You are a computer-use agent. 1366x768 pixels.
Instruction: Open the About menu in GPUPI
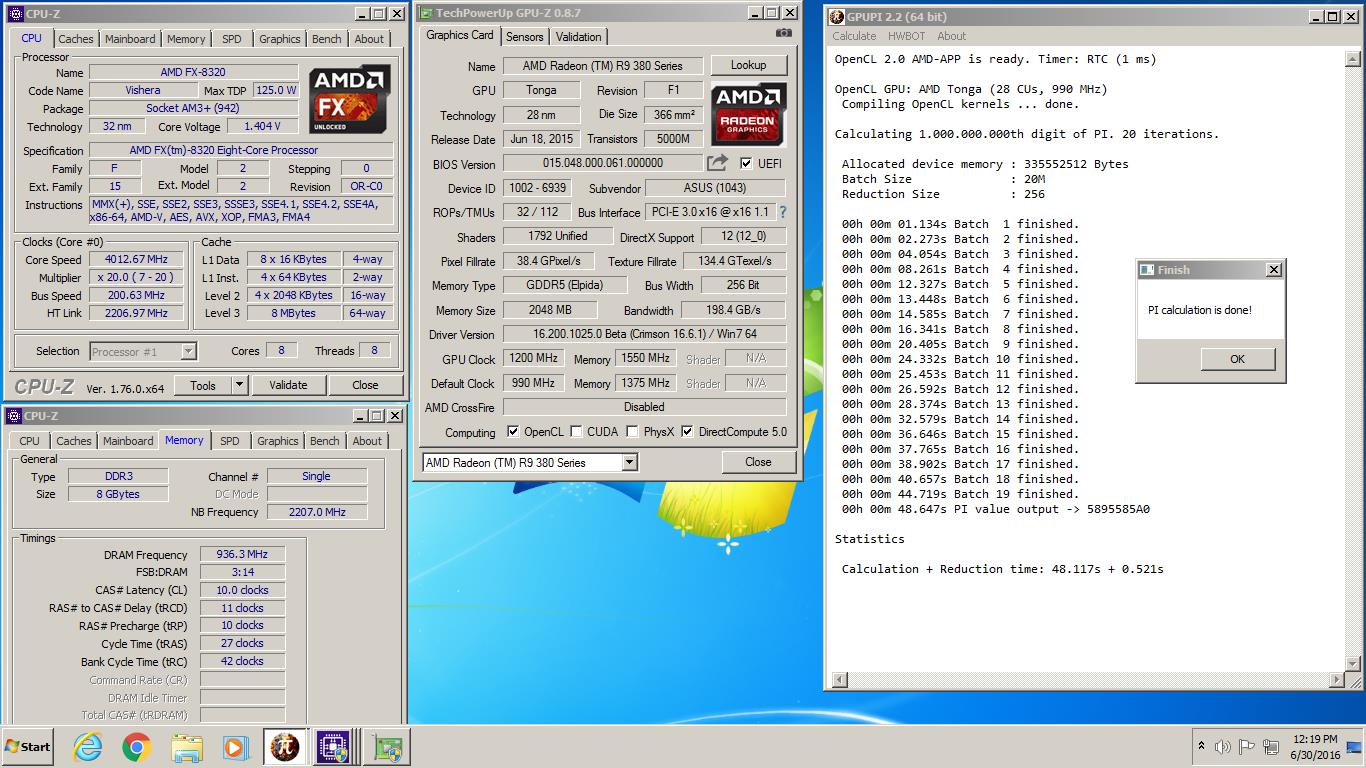tap(952, 36)
